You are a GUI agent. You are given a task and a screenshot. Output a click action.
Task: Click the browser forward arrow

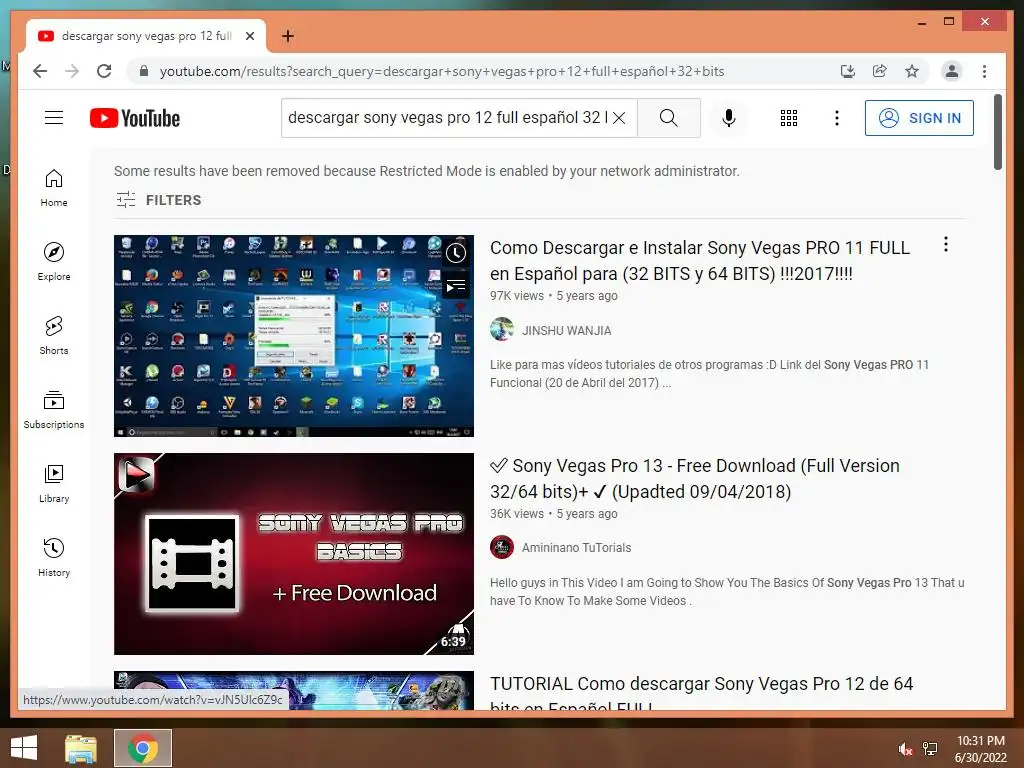(x=72, y=71)
